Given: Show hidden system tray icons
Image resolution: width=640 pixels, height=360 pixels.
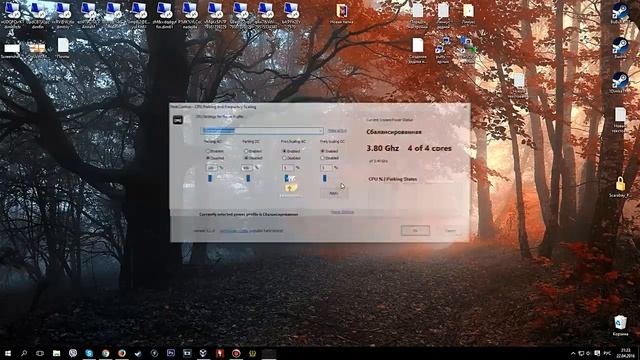Looking at the screenshot, I should pyautogui.click(x=573, y=353).
